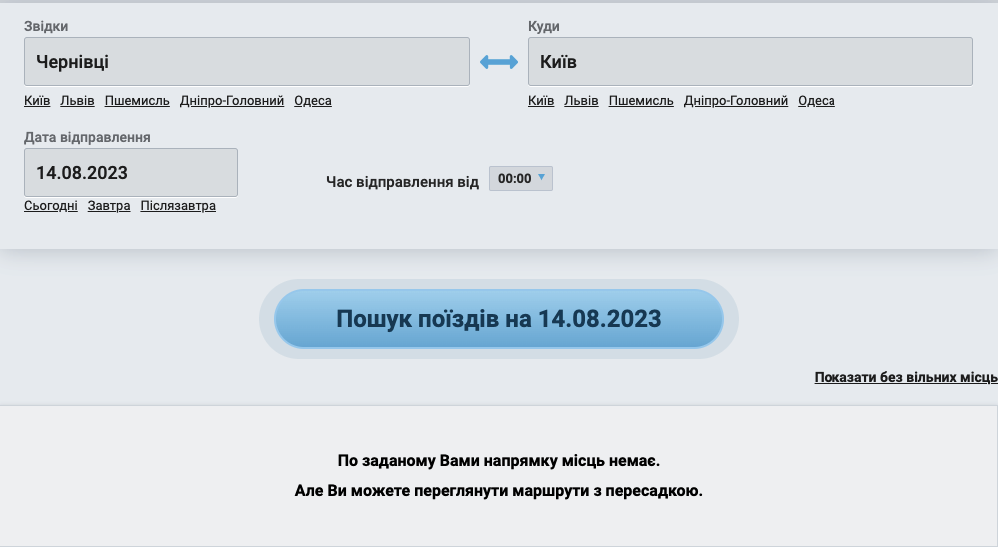Click the Показати без вільних місць link
The height and width of the screenshot is (547, 998).
(x=905, y=377)
